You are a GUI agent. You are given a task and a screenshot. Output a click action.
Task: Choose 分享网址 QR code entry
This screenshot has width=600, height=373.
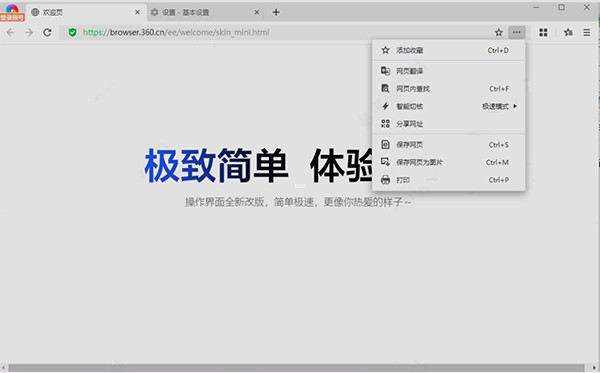click(448, 124)
